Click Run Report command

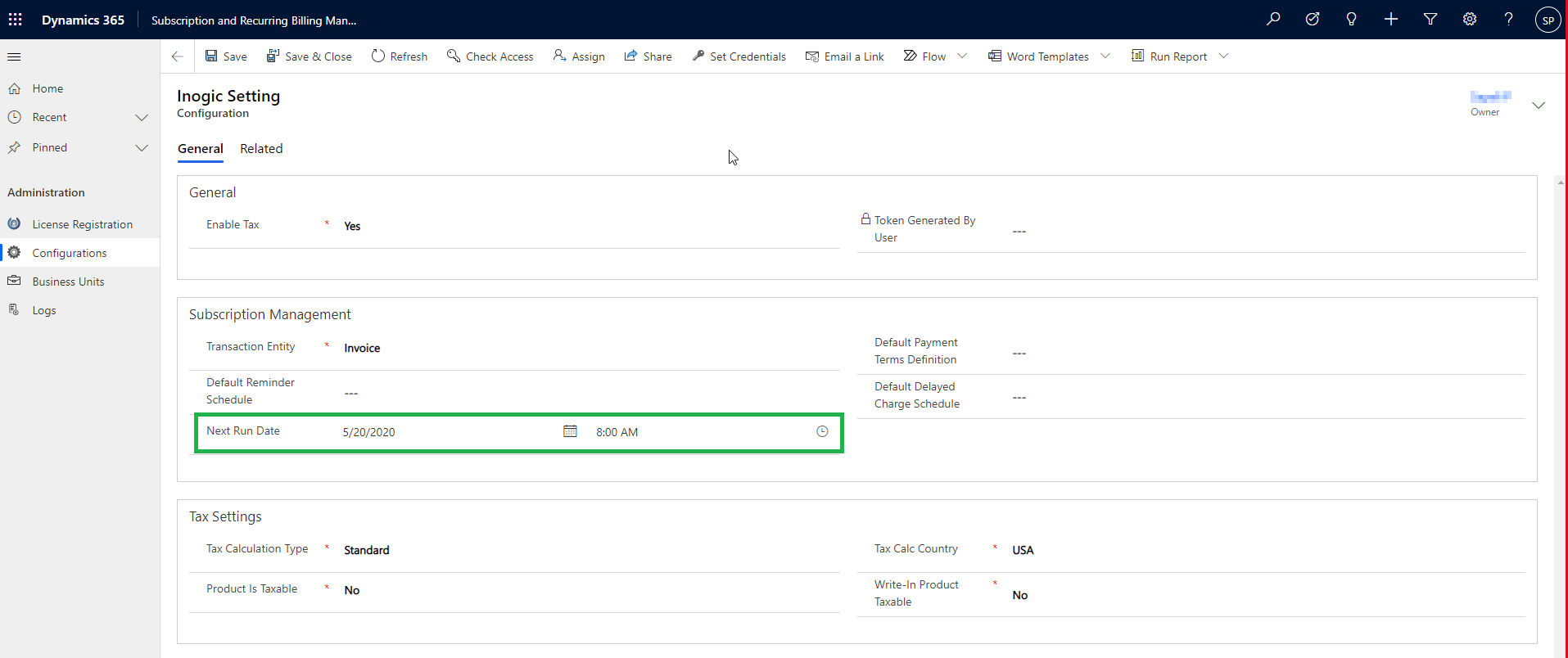point(1169,56)
